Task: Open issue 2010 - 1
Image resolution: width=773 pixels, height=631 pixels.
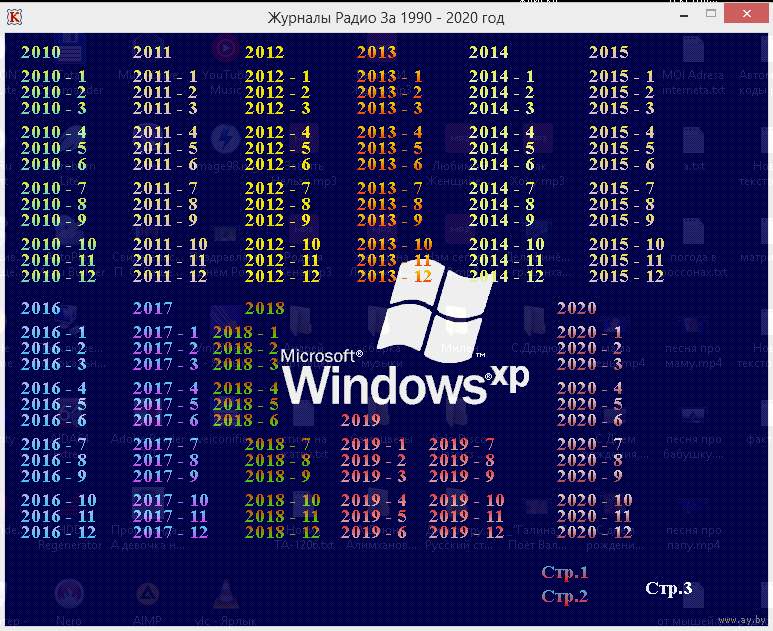Action: pos(54,76)
